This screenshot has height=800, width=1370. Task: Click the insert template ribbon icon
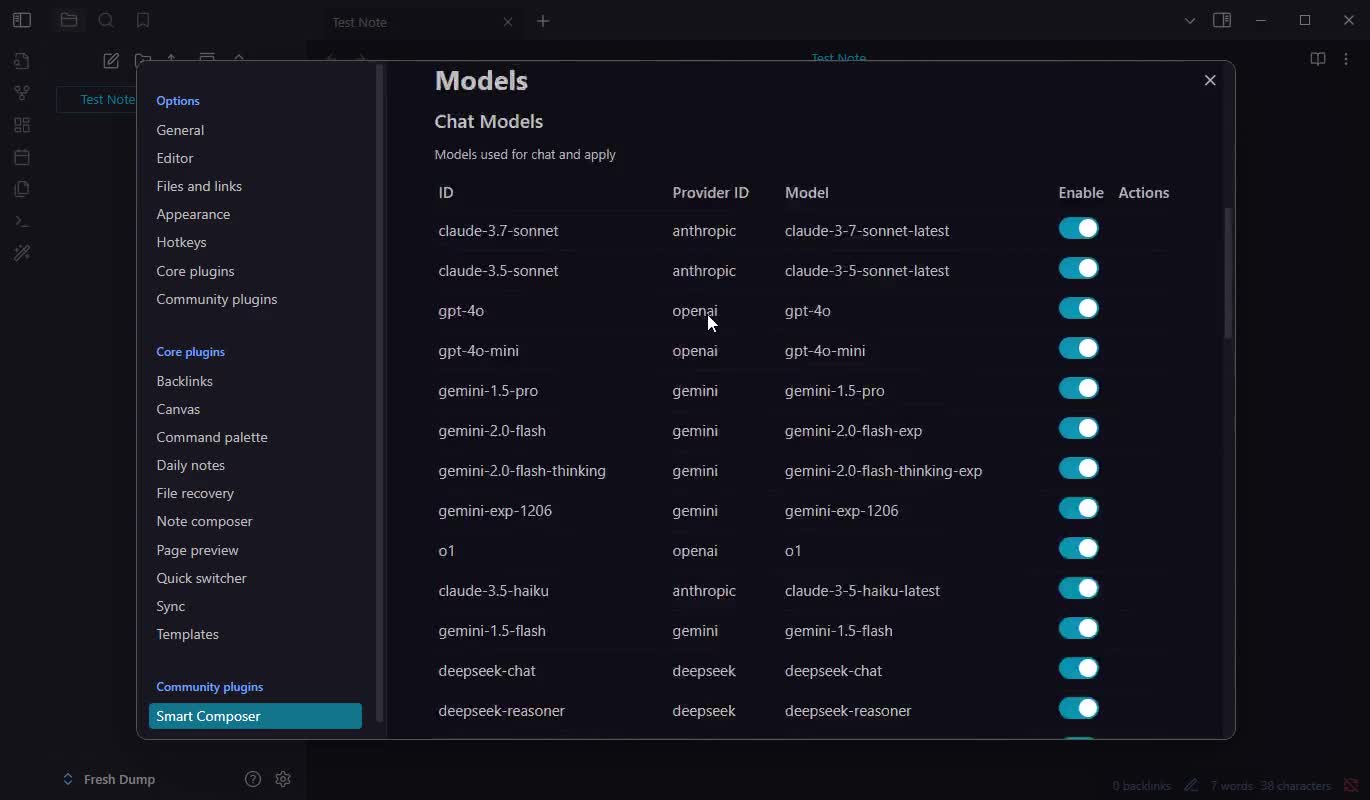coord(22,189)
